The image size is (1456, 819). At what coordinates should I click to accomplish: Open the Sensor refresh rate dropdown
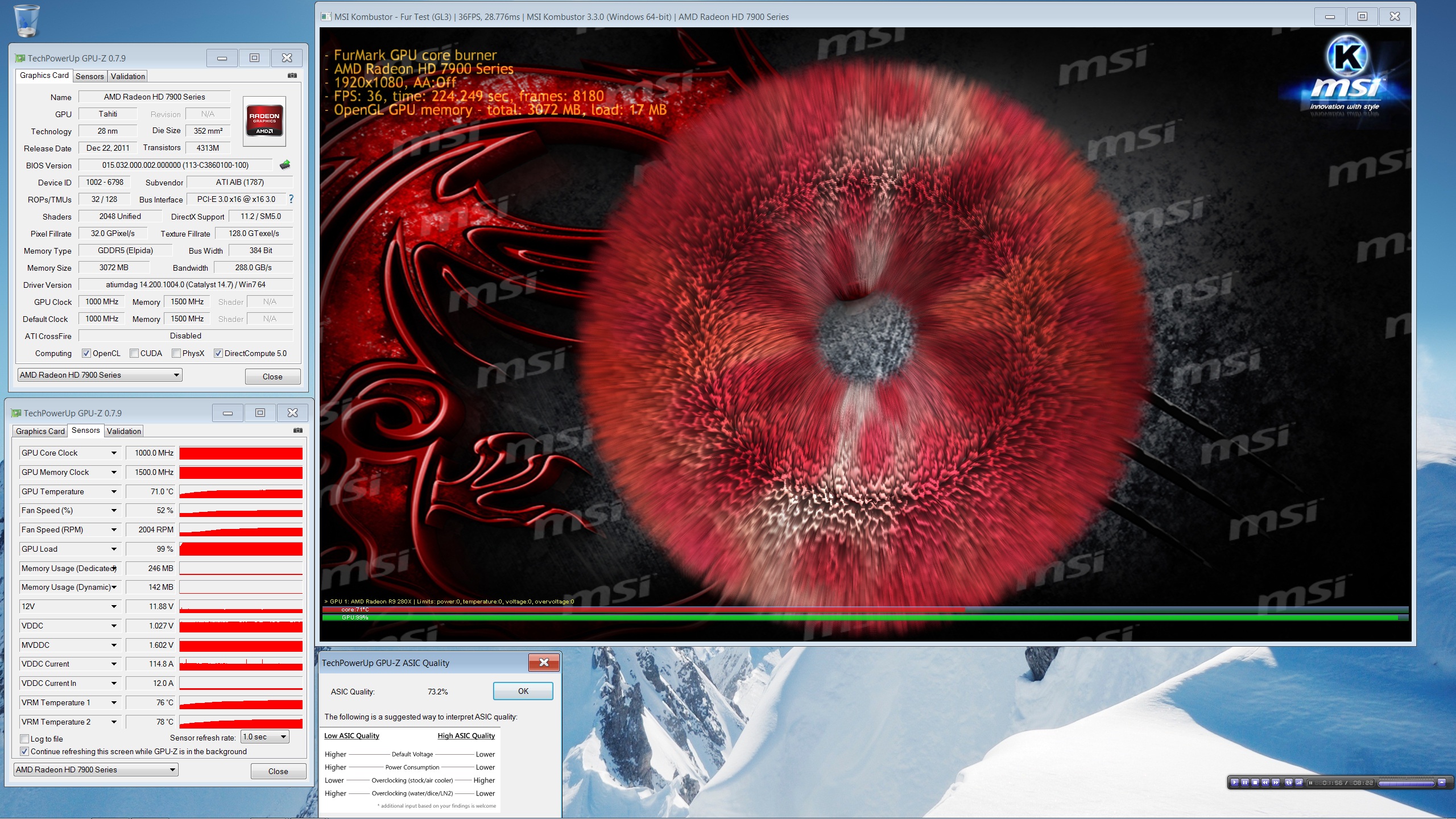tap(265, 737)
